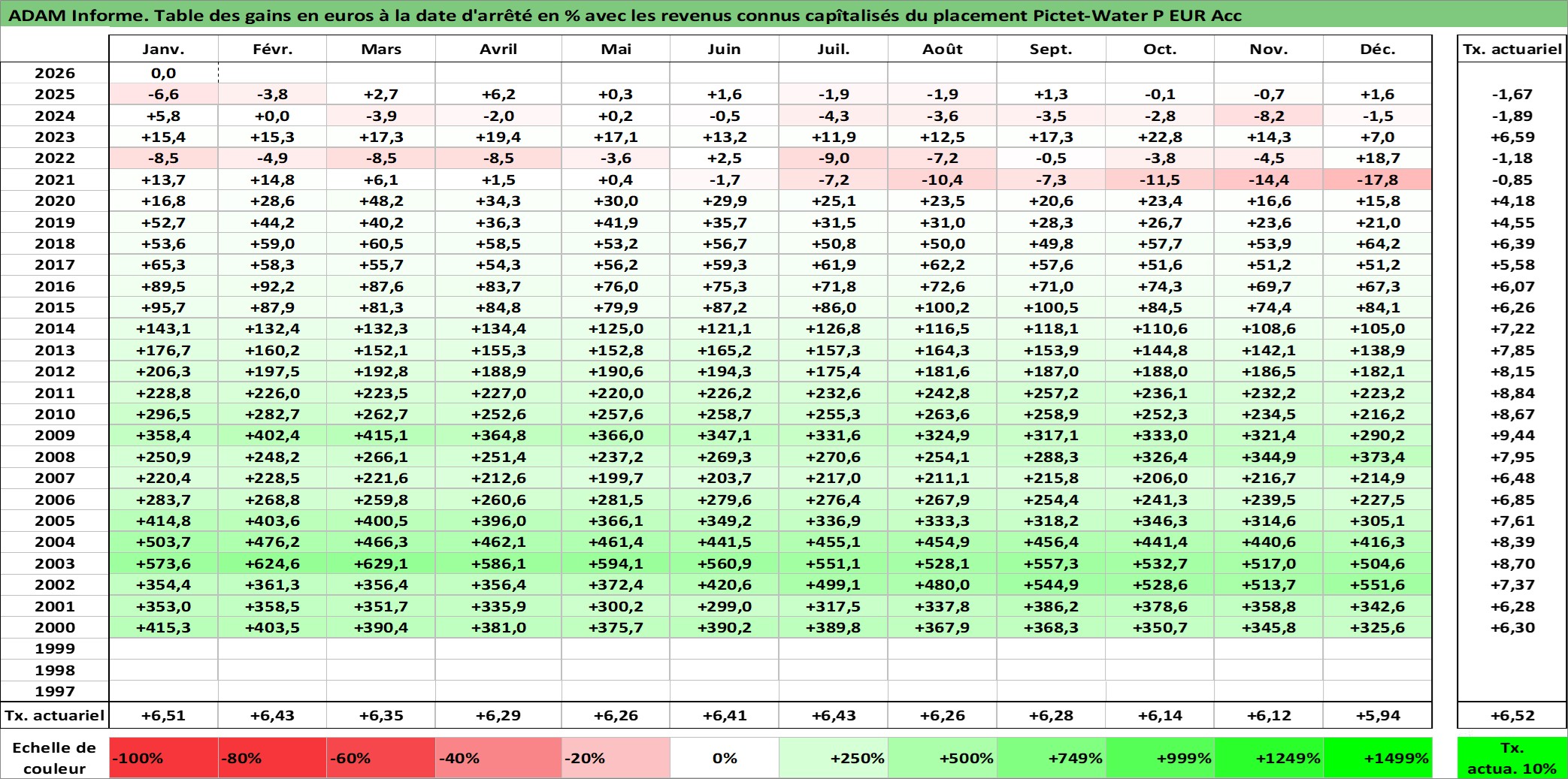The height and width of the screenshot is (779, 1568).
Task: Select the +373,4 cell in 2008
Action: pyautogui.click(x=1378, y=457)
